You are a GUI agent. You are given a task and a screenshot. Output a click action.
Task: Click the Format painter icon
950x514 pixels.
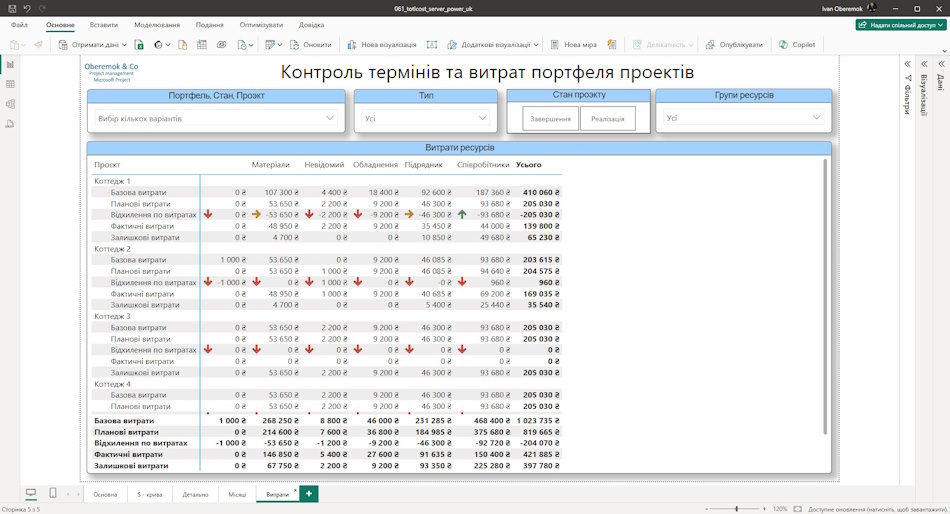(39, 45)
